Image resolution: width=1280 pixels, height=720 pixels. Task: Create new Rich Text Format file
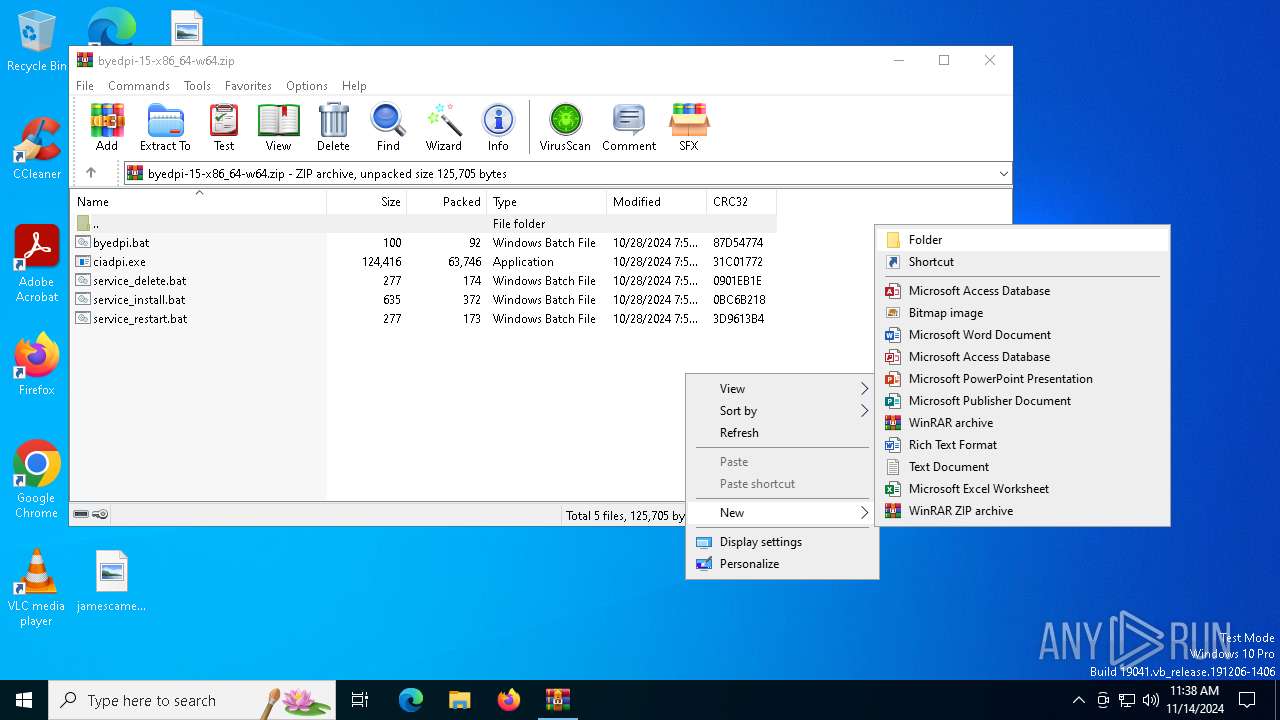click(x=1022, y=445)
